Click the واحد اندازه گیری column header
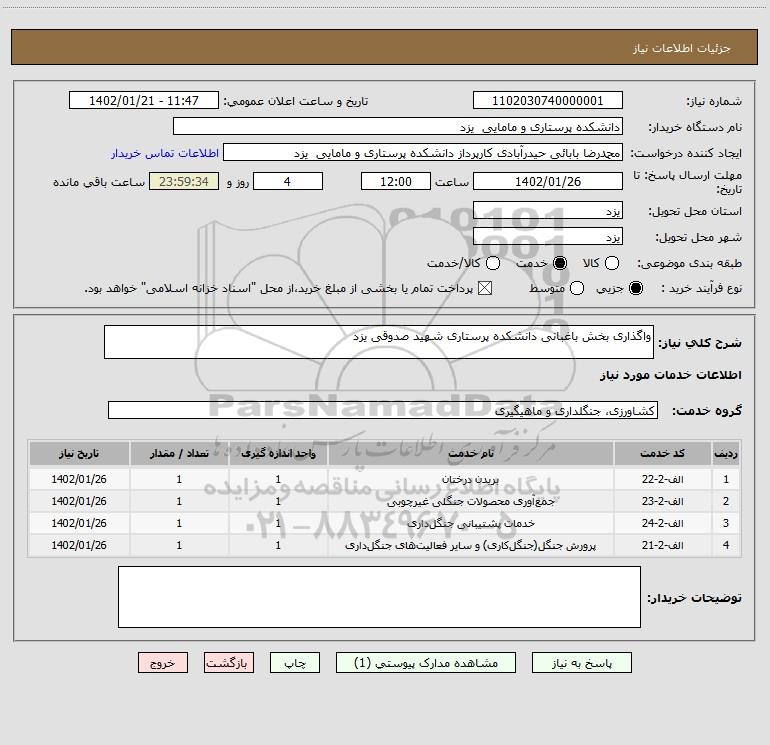770x745 pixels. click(278, 453)
